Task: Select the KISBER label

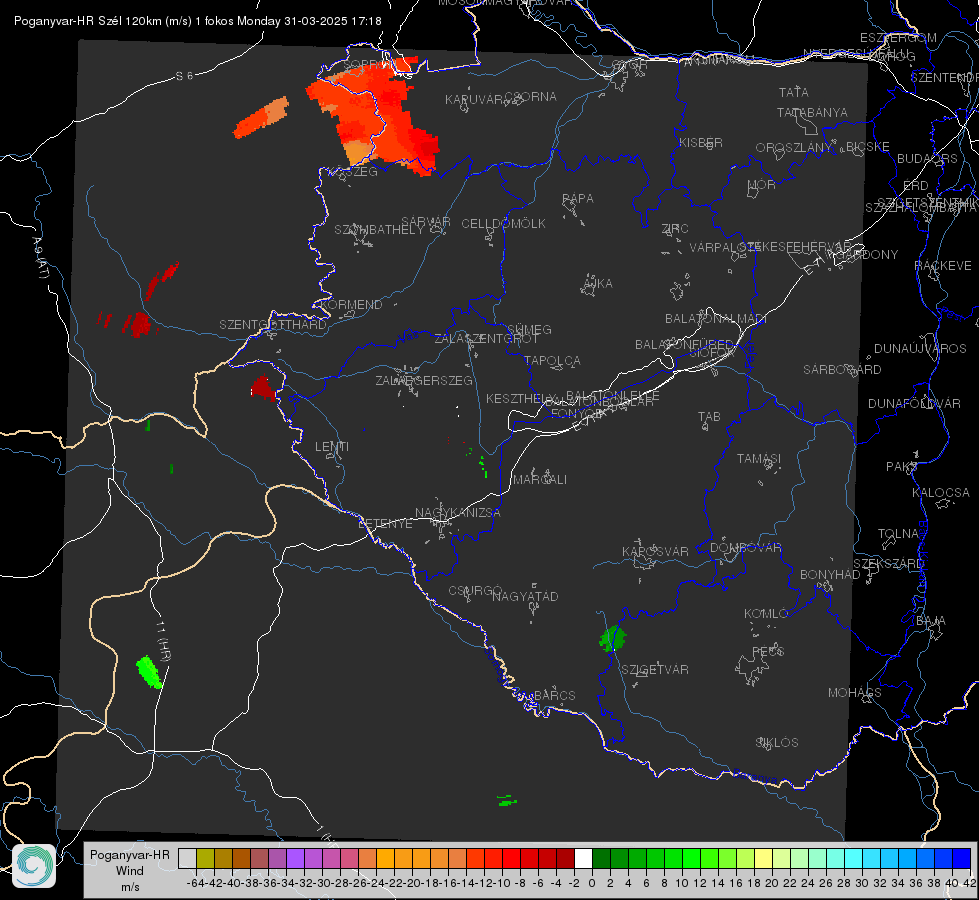Action: tap(701, 142)
